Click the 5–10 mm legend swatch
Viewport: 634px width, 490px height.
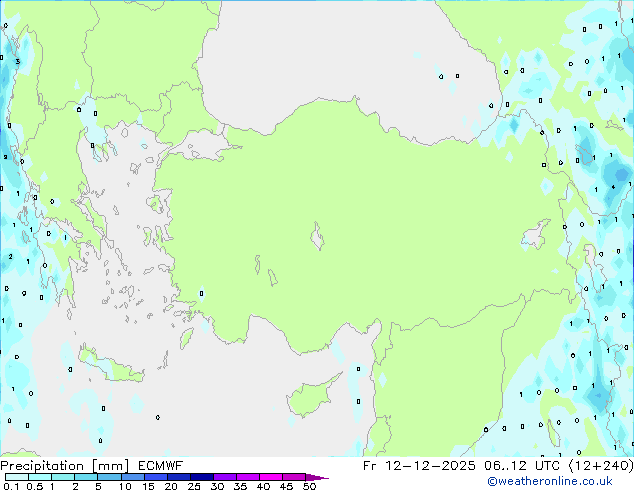pyautogui.click(x=109, y=477)
